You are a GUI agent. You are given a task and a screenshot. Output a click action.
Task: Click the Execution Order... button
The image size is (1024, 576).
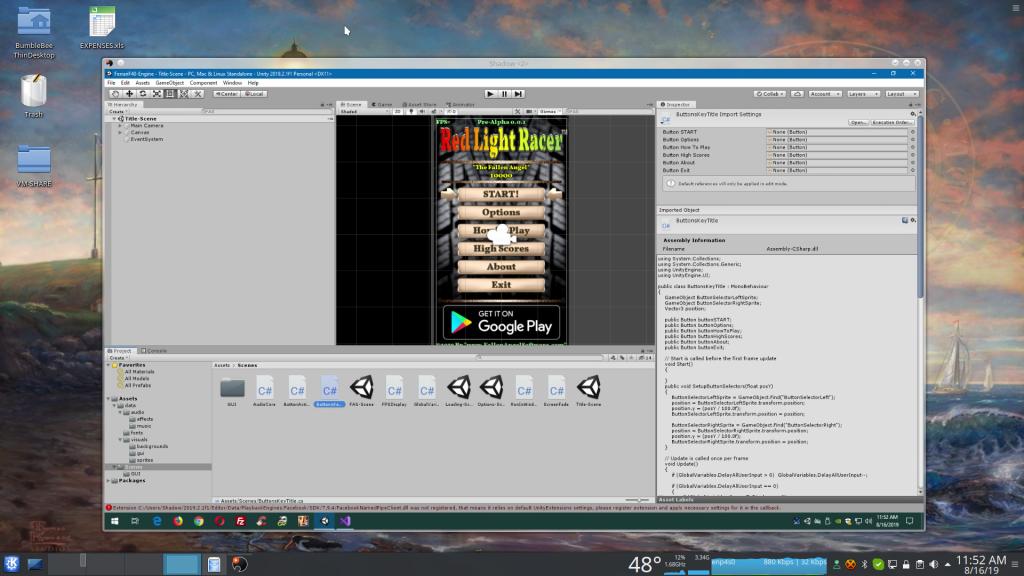(892, 122)
